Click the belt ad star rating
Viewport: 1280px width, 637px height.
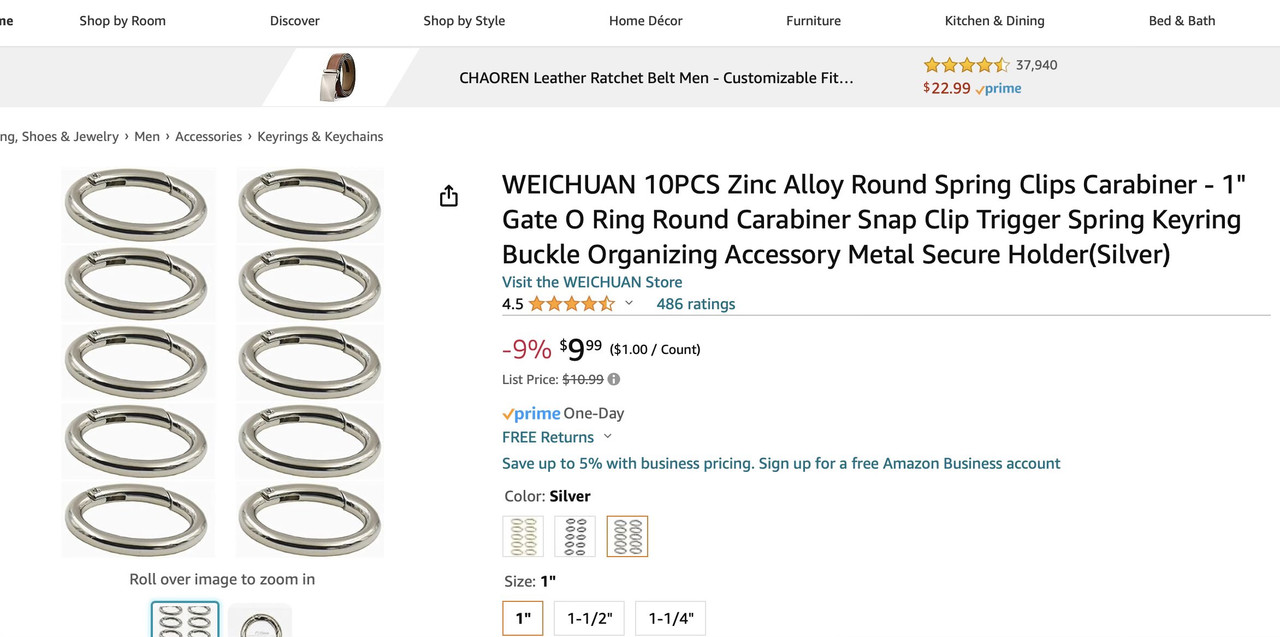(x=966, y=65)
